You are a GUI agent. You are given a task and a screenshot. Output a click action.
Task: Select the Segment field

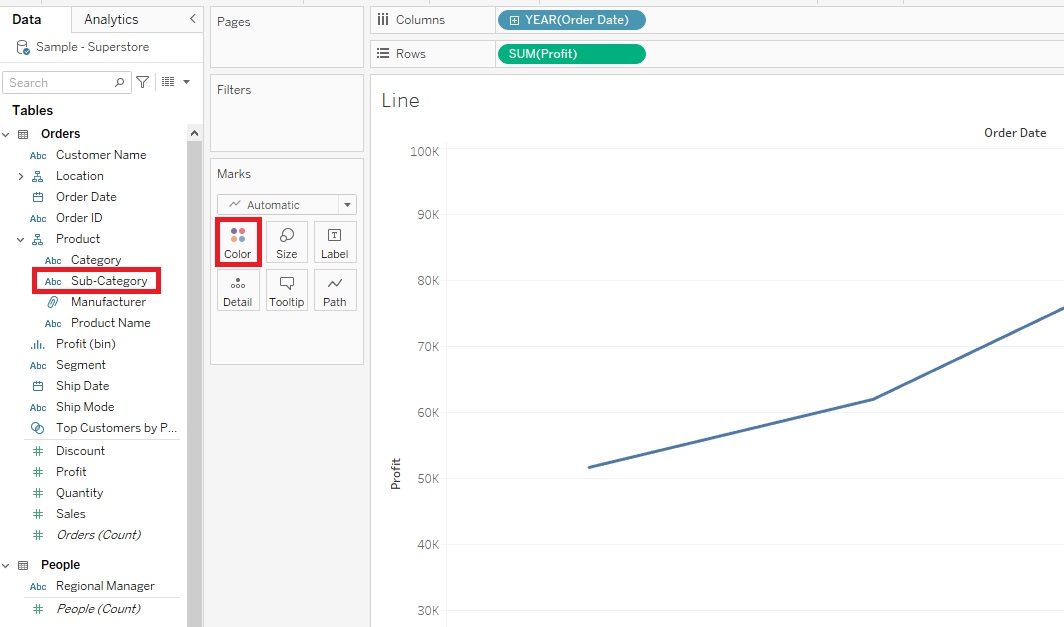(x=81, y=365)
